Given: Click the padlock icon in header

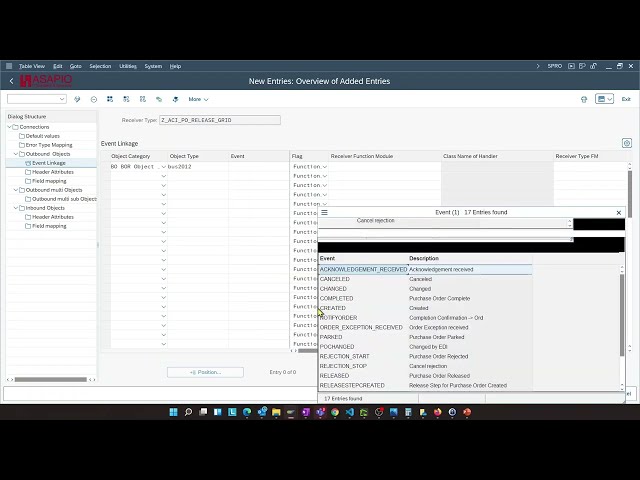Looking at the screenshot, I should pyautogui.click(x=593, y=66).
